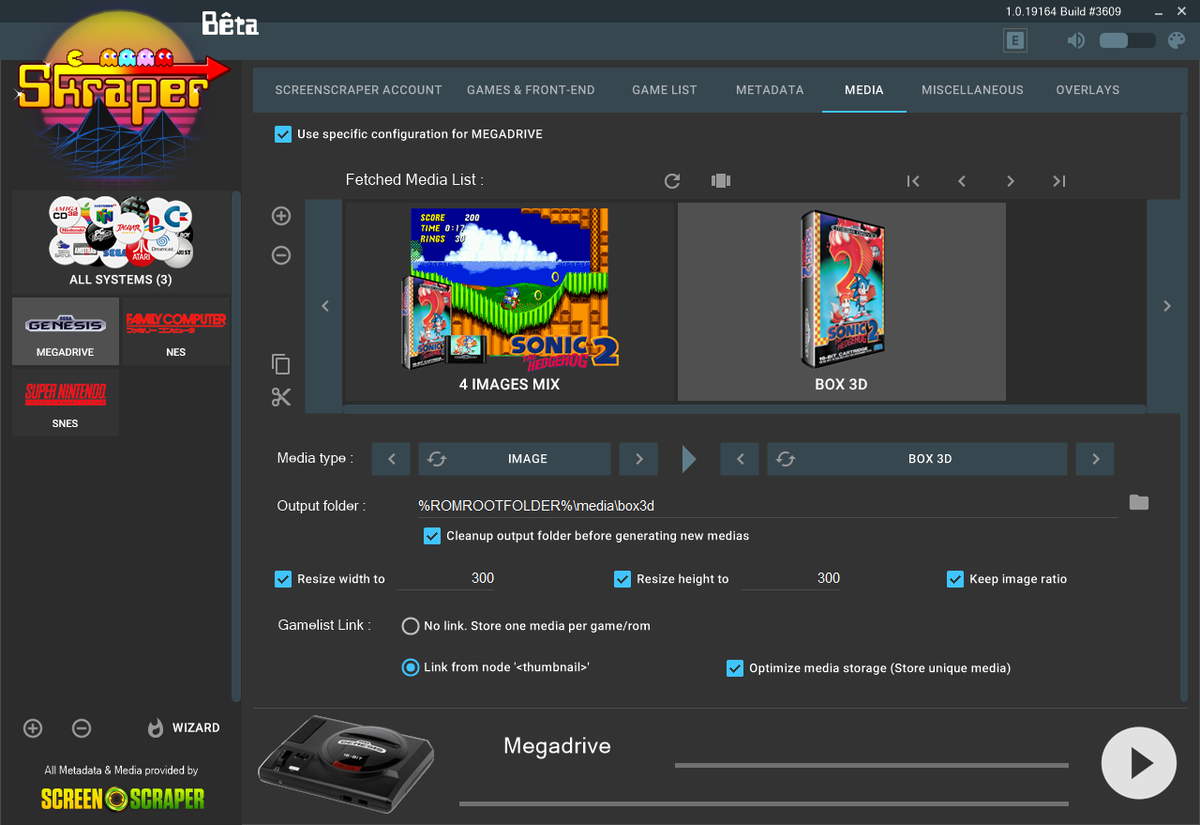1200x825 pixels.
Task: Toggle Cleanup output folder before generating
Action: pos(432,536)
